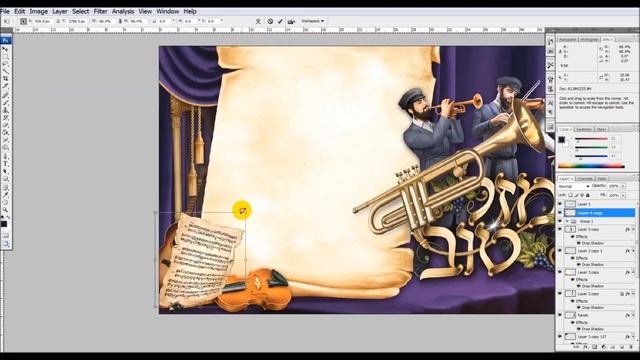Commit the transform with the checkmark
The height and width of the screenshot is (360, 640).
pos(280,21)
